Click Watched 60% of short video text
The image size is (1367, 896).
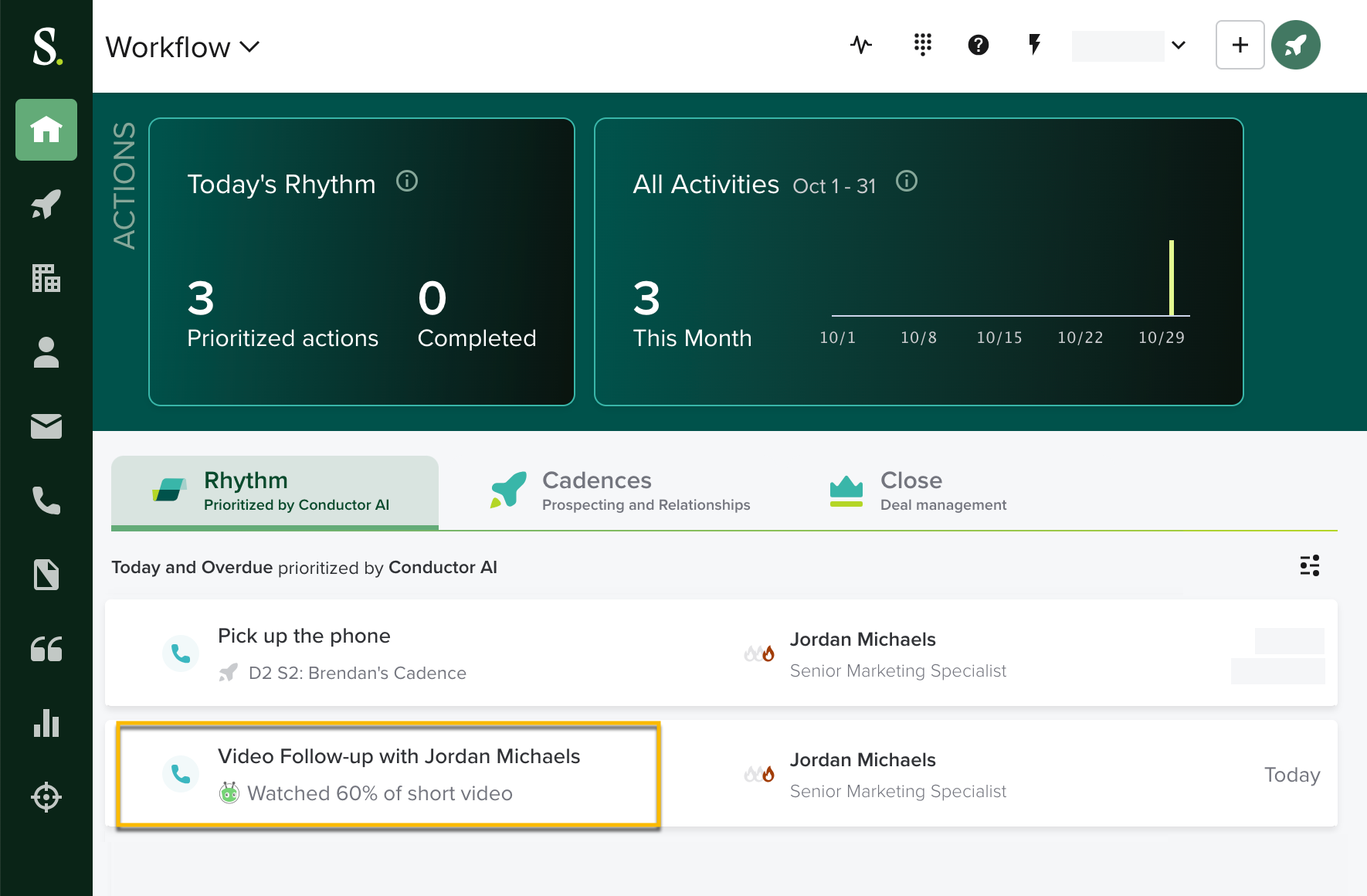point(380,793)
